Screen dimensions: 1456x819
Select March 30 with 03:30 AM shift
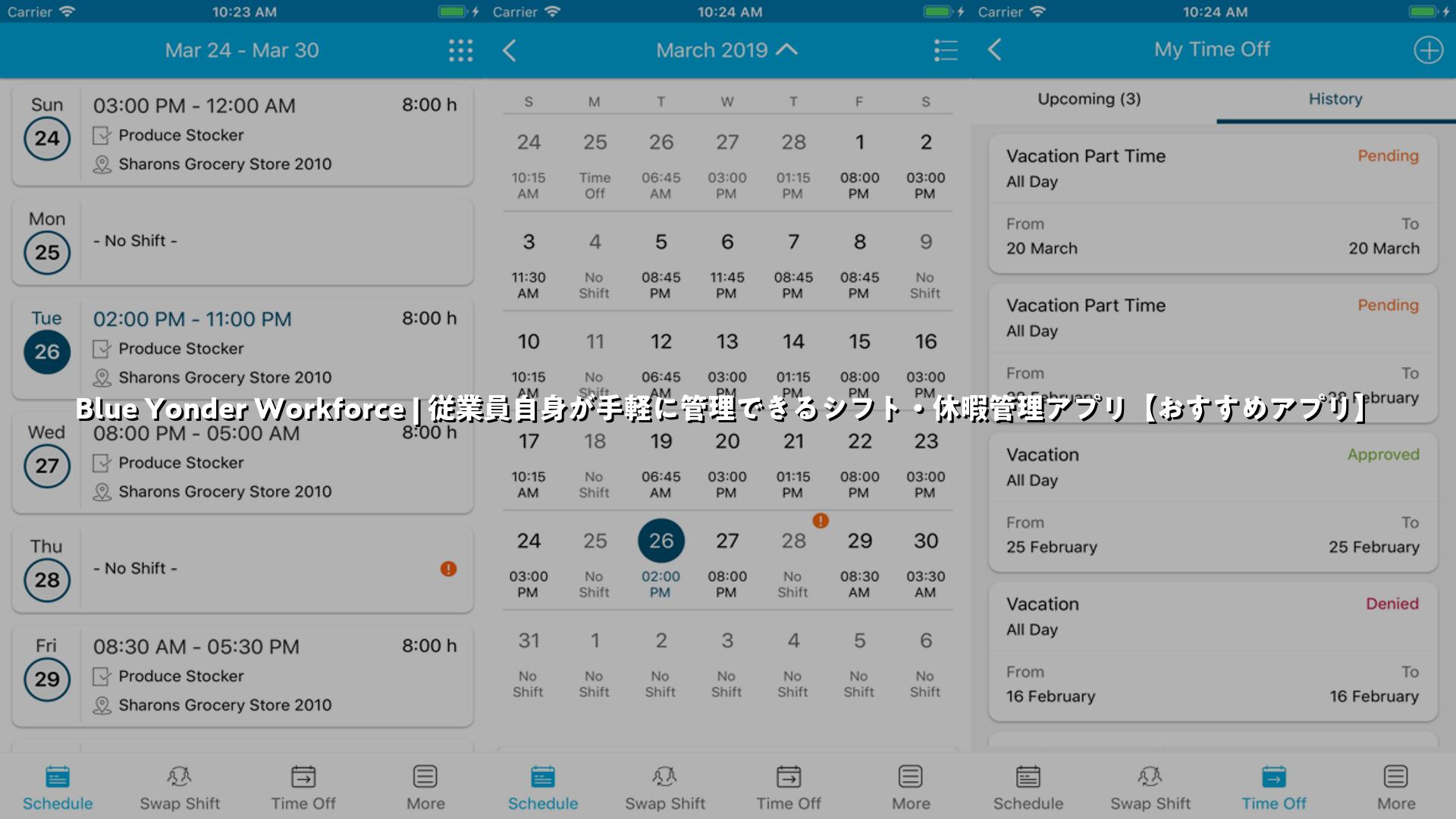[925, 564]
